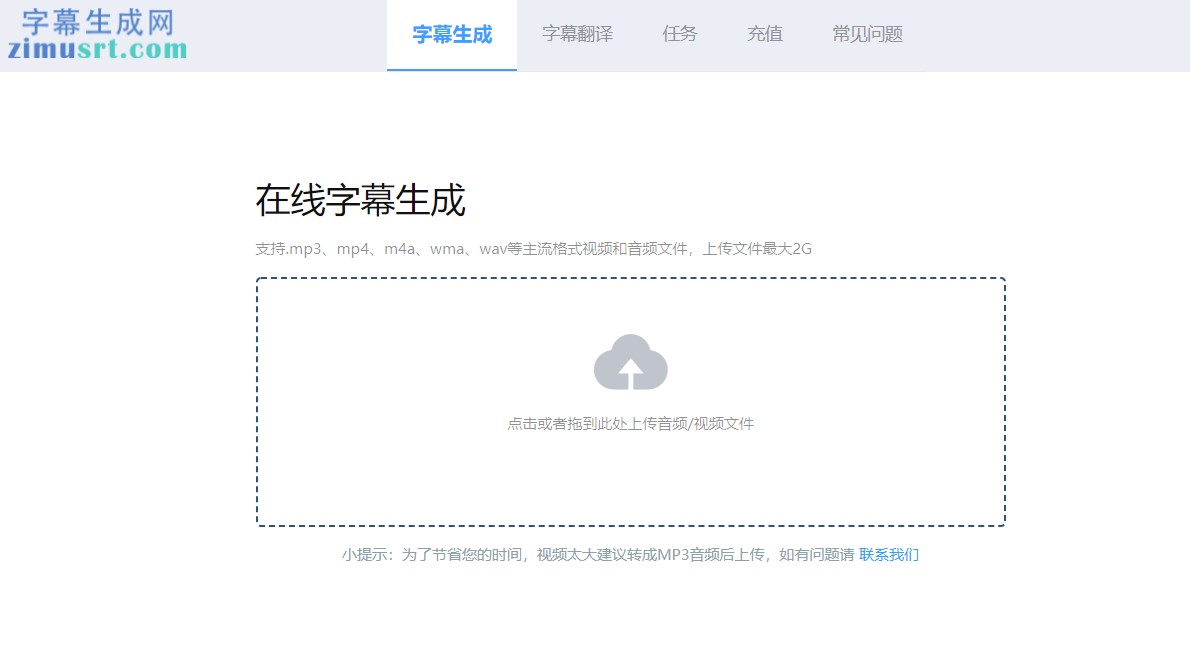Go to the 任务 tab
1190x660 pixels.
[679, 34]
